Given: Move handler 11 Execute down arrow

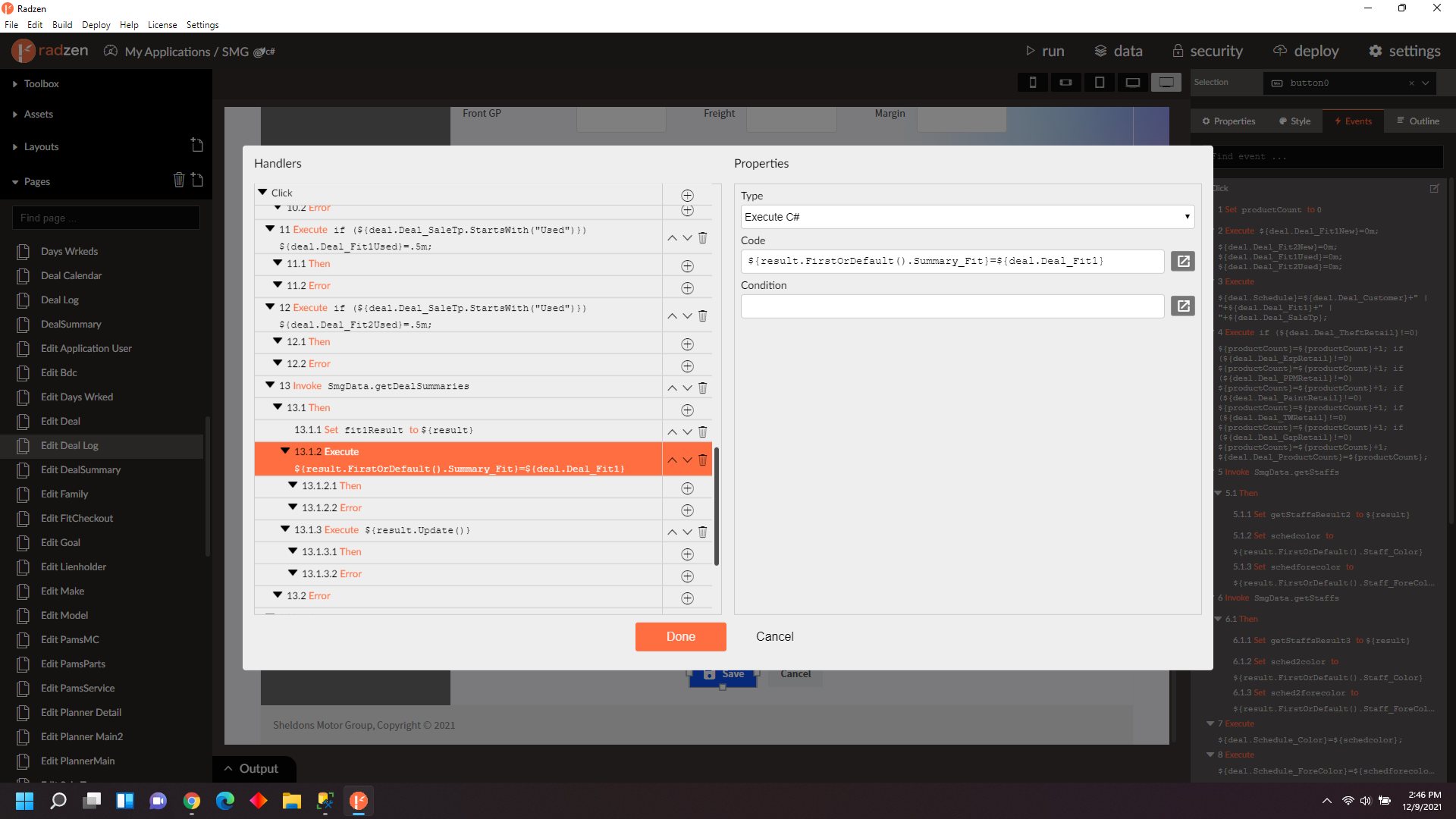Looking at the screenshot, I should 687,238.
